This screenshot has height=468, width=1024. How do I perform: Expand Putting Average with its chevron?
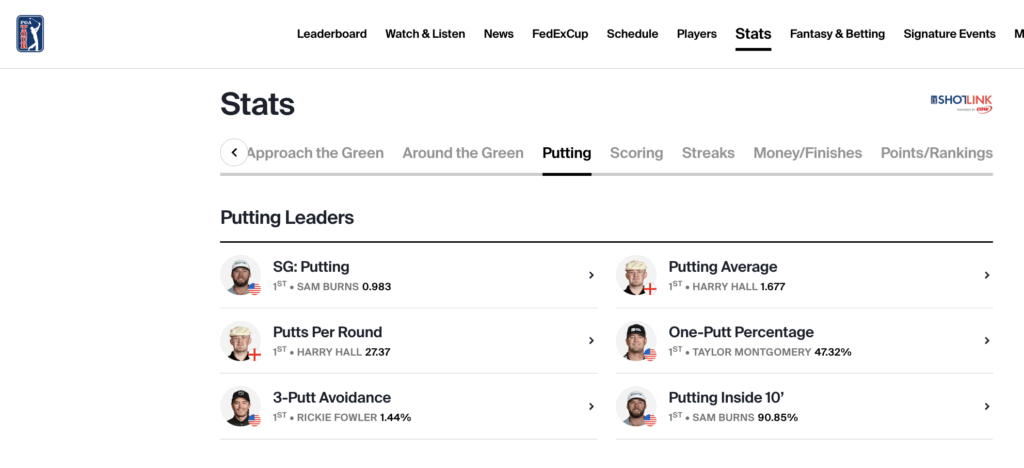click(987, 275)
